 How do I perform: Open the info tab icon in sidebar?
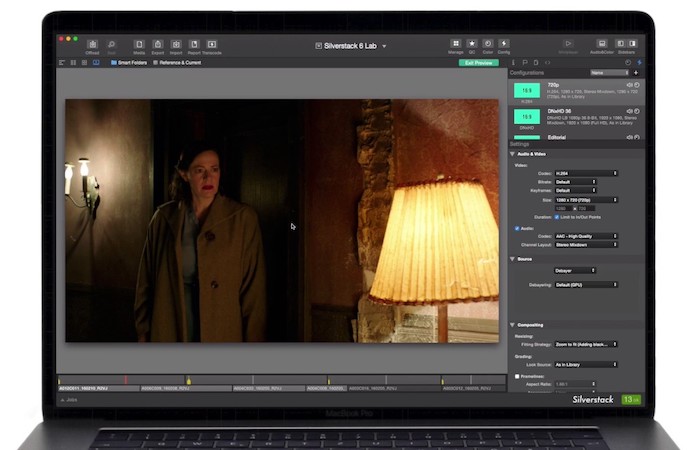tap(513, 63)
